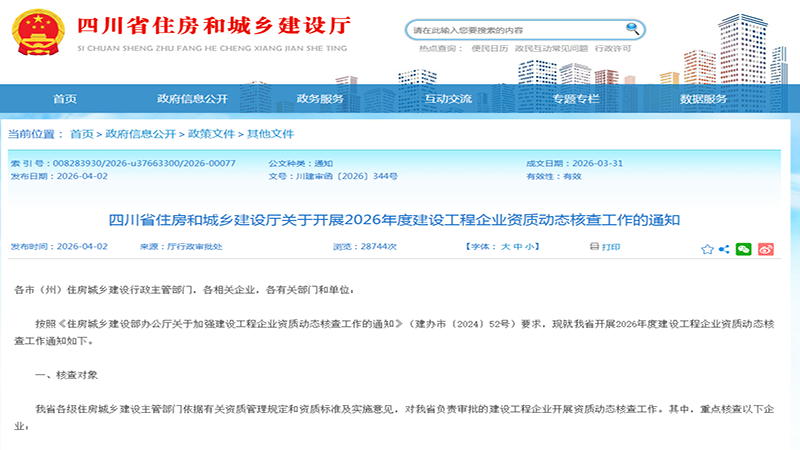Open 政务服务 navigation menu item

point(320,98)
